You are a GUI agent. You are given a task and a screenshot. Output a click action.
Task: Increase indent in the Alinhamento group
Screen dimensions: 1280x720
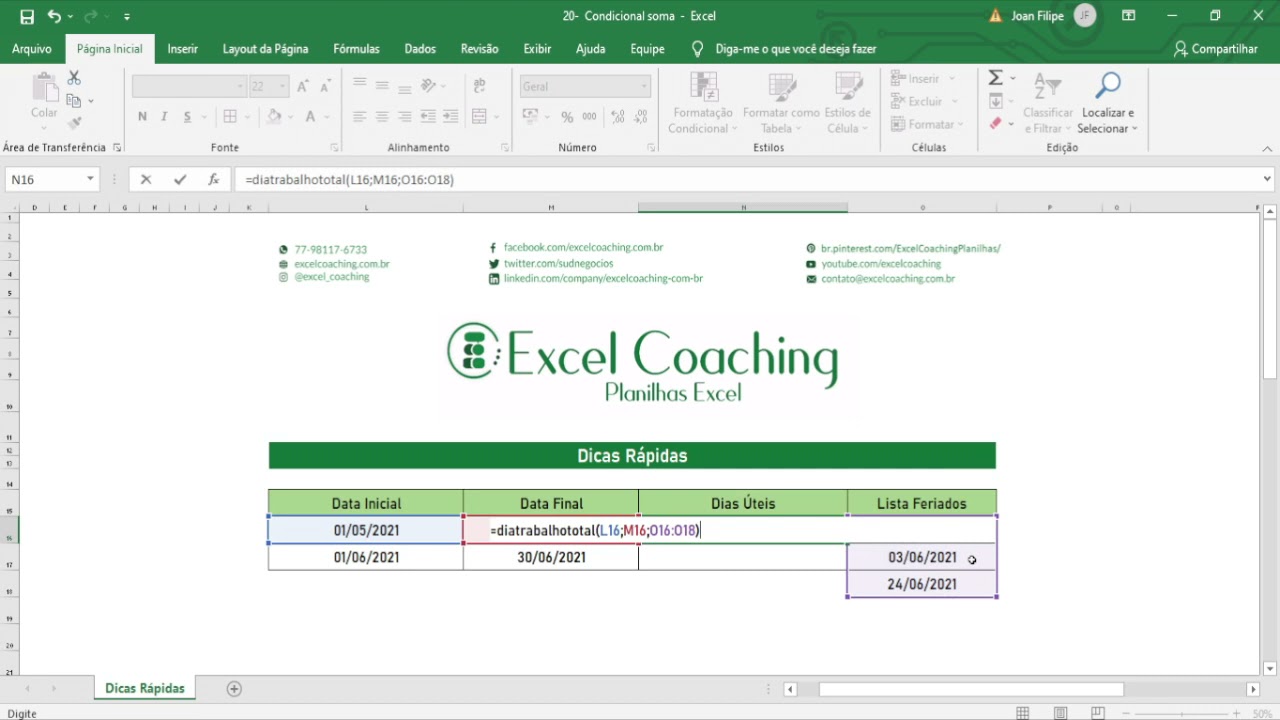click(x=450, y=117)
